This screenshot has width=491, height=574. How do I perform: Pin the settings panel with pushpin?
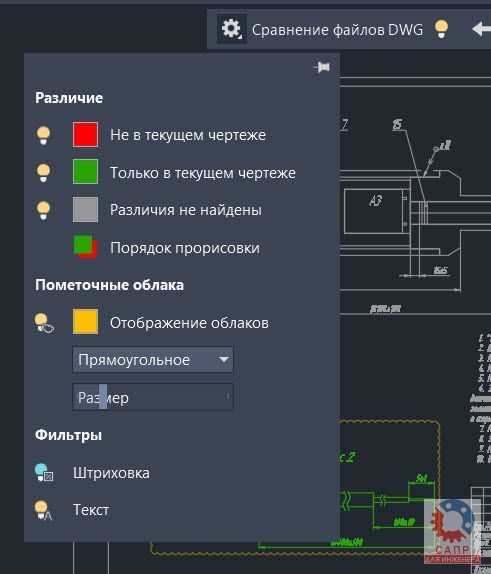pos(322,67)
